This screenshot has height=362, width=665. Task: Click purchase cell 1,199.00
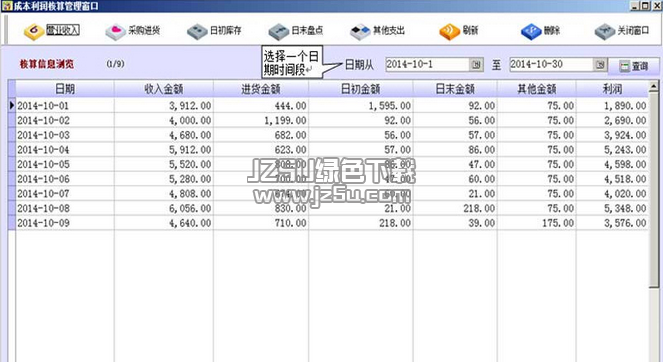(261, 120)
